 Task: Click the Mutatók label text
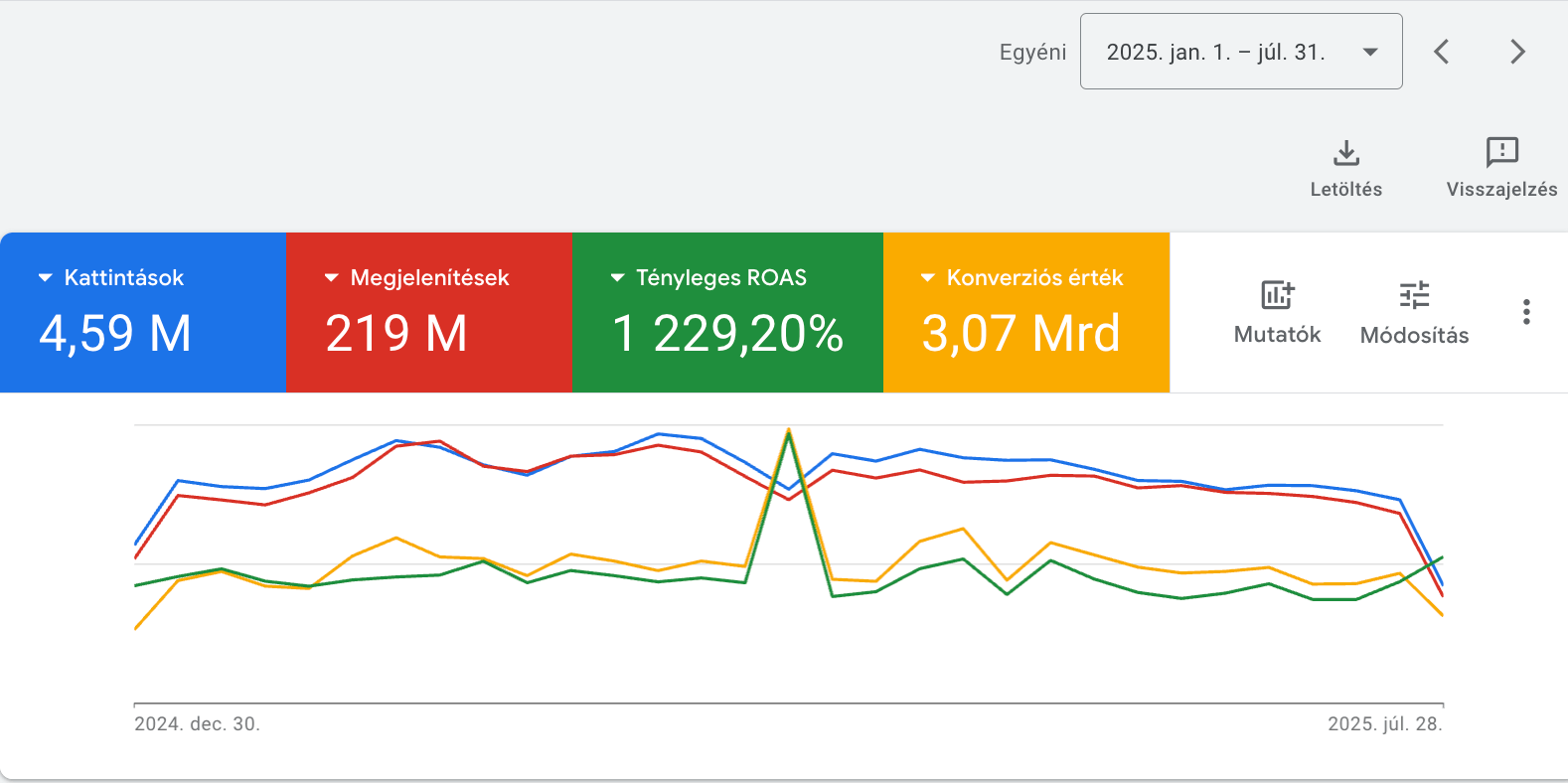point(1277,335)
